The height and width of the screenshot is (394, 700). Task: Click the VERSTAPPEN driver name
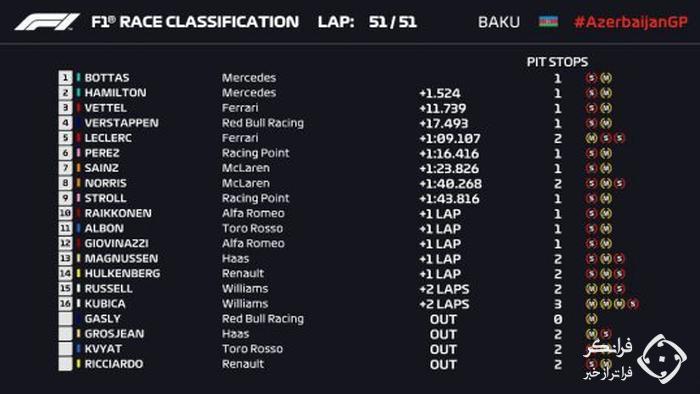point(121,123)
